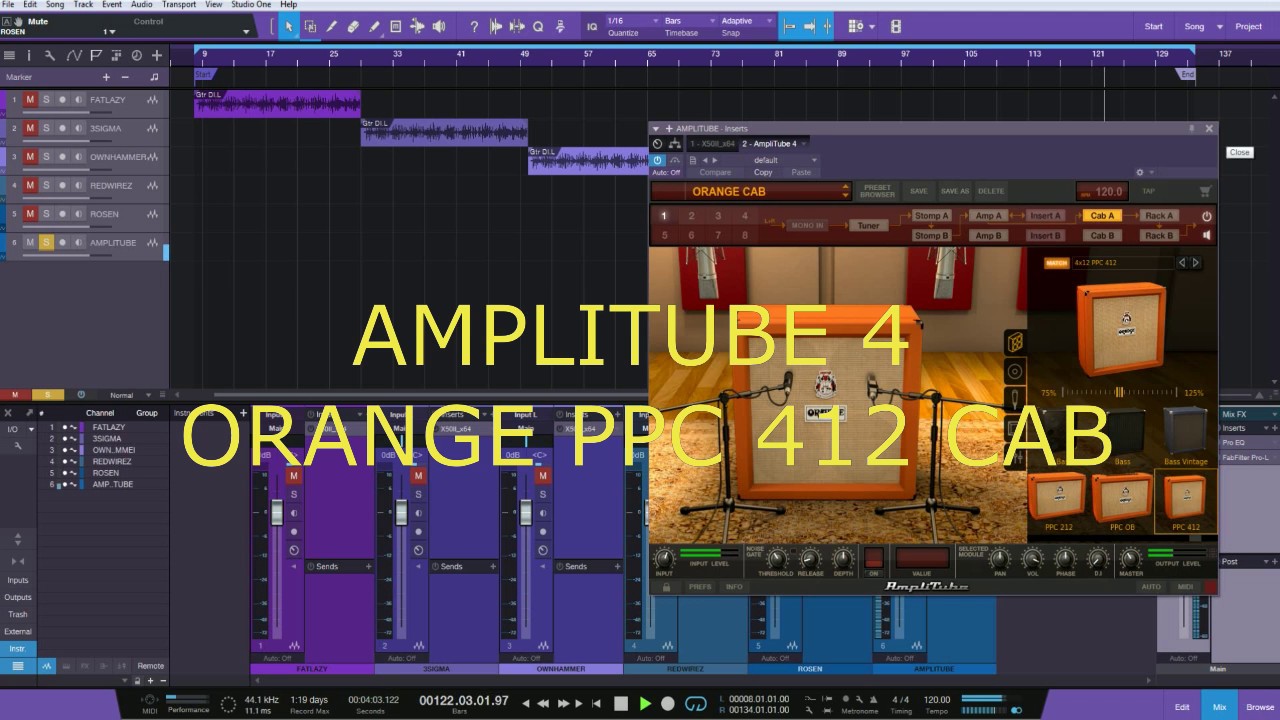Open Snap Adaptive dropdown
Screen dimensions: 1280x720
click(745, 21)
